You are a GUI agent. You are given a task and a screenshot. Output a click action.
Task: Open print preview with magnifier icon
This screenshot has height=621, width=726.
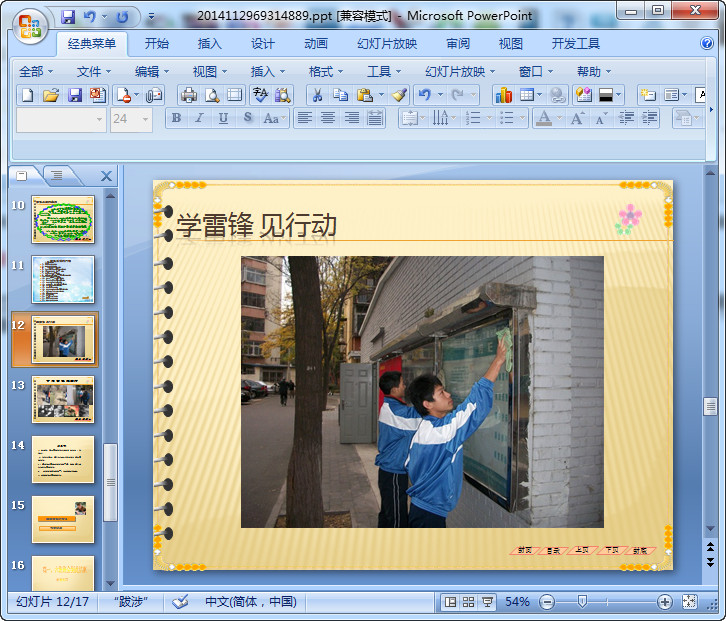[212, 95]
